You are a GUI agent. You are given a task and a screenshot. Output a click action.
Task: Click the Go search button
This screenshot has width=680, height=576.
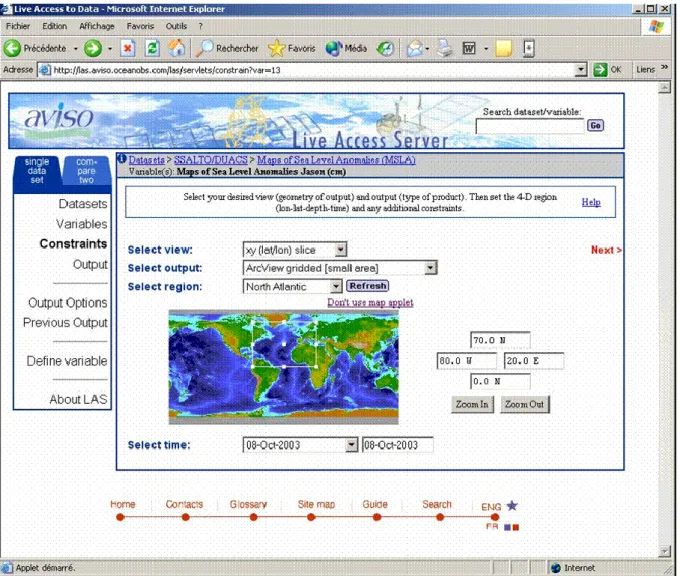[x=595, y=125]
